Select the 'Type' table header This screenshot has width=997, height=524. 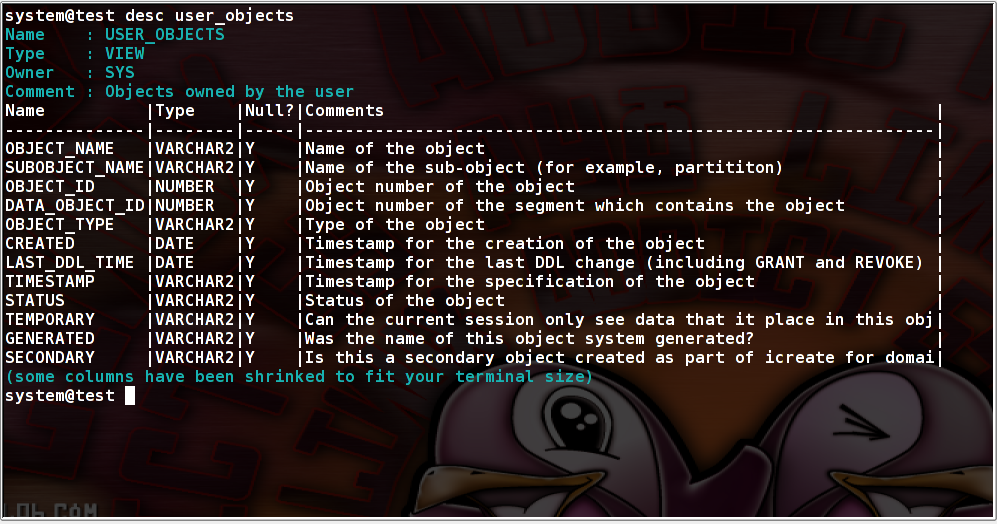pos(175,111)
